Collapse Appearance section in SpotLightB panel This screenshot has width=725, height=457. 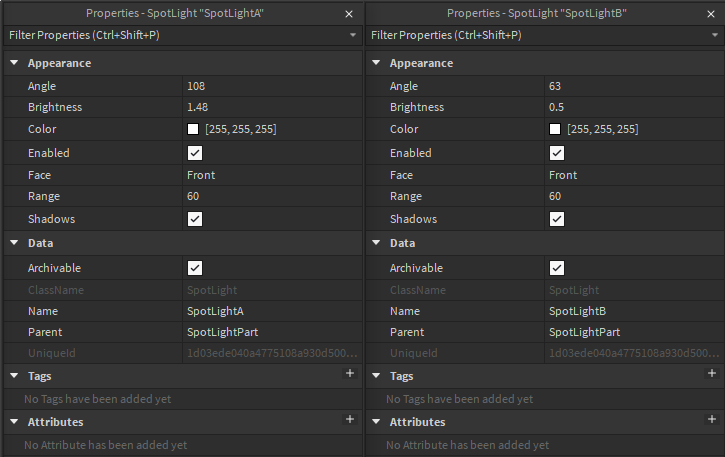pos(376,62)
